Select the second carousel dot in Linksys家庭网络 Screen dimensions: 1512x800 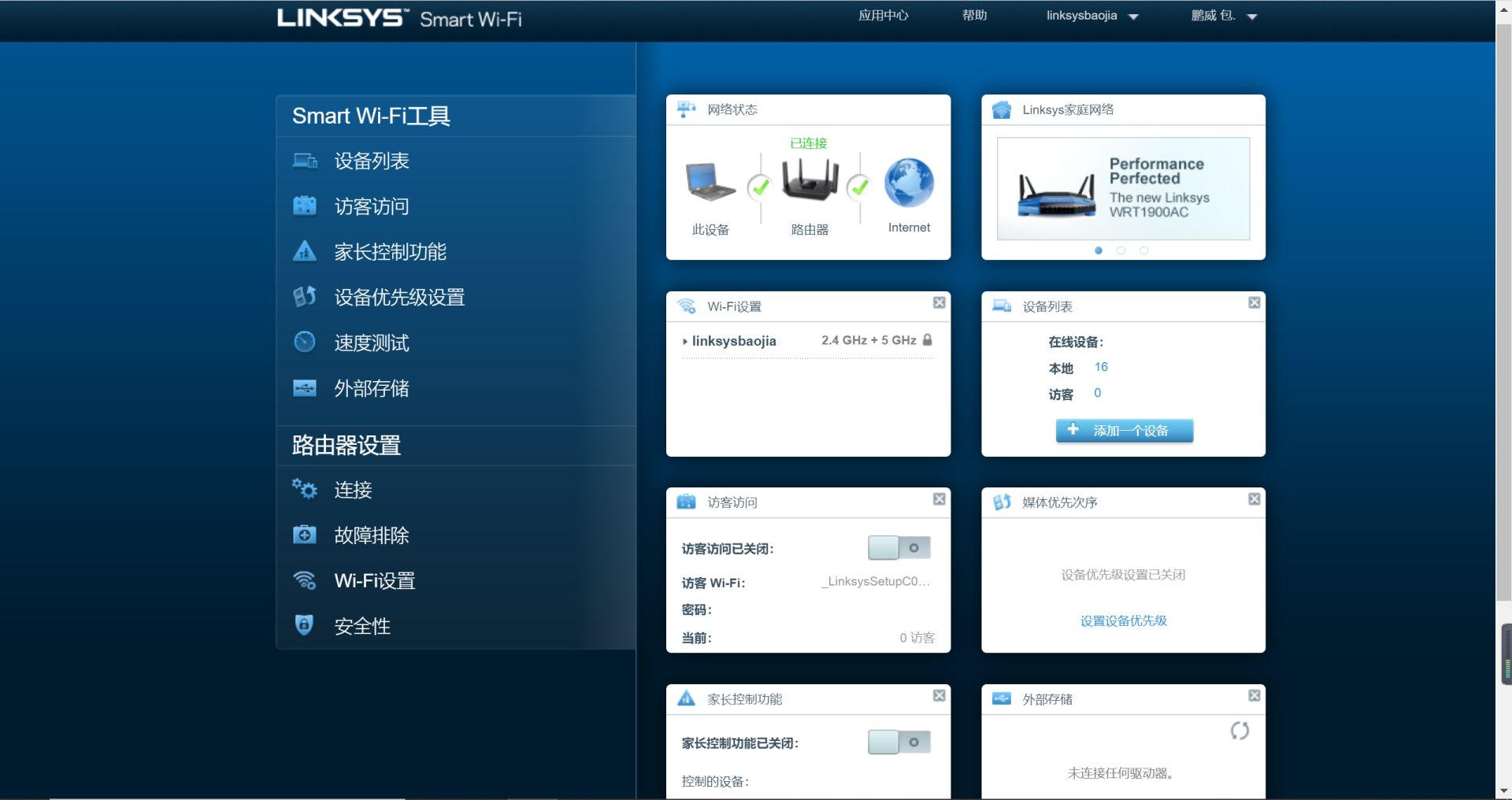pyautogui.click(x=1121, y=250)
